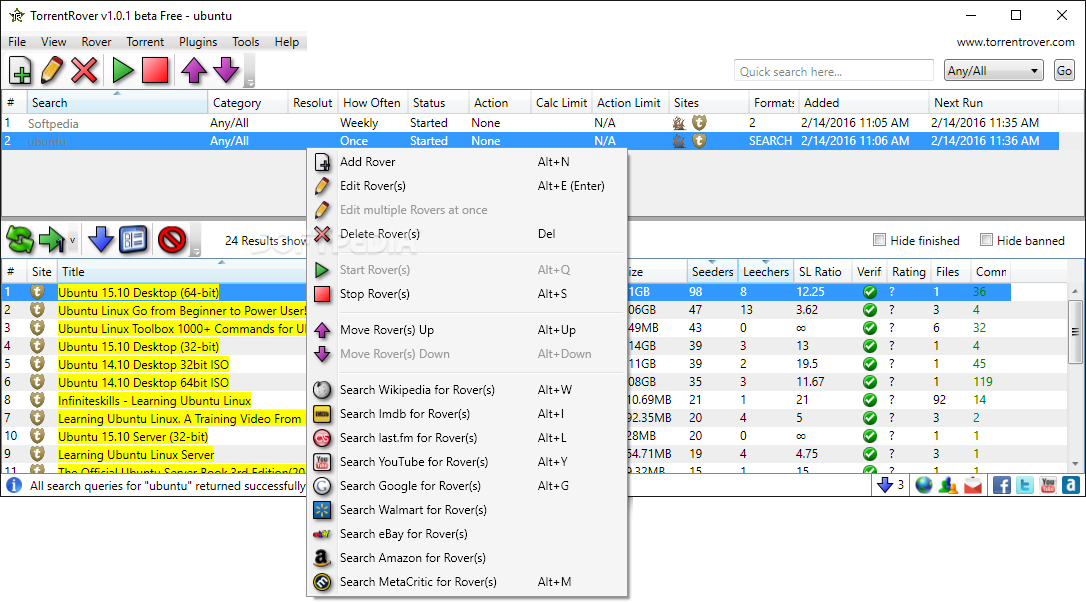Click the Add Rover toolbar icon
This screenshot has height=602, width=1086.
(x=20, y=71)
